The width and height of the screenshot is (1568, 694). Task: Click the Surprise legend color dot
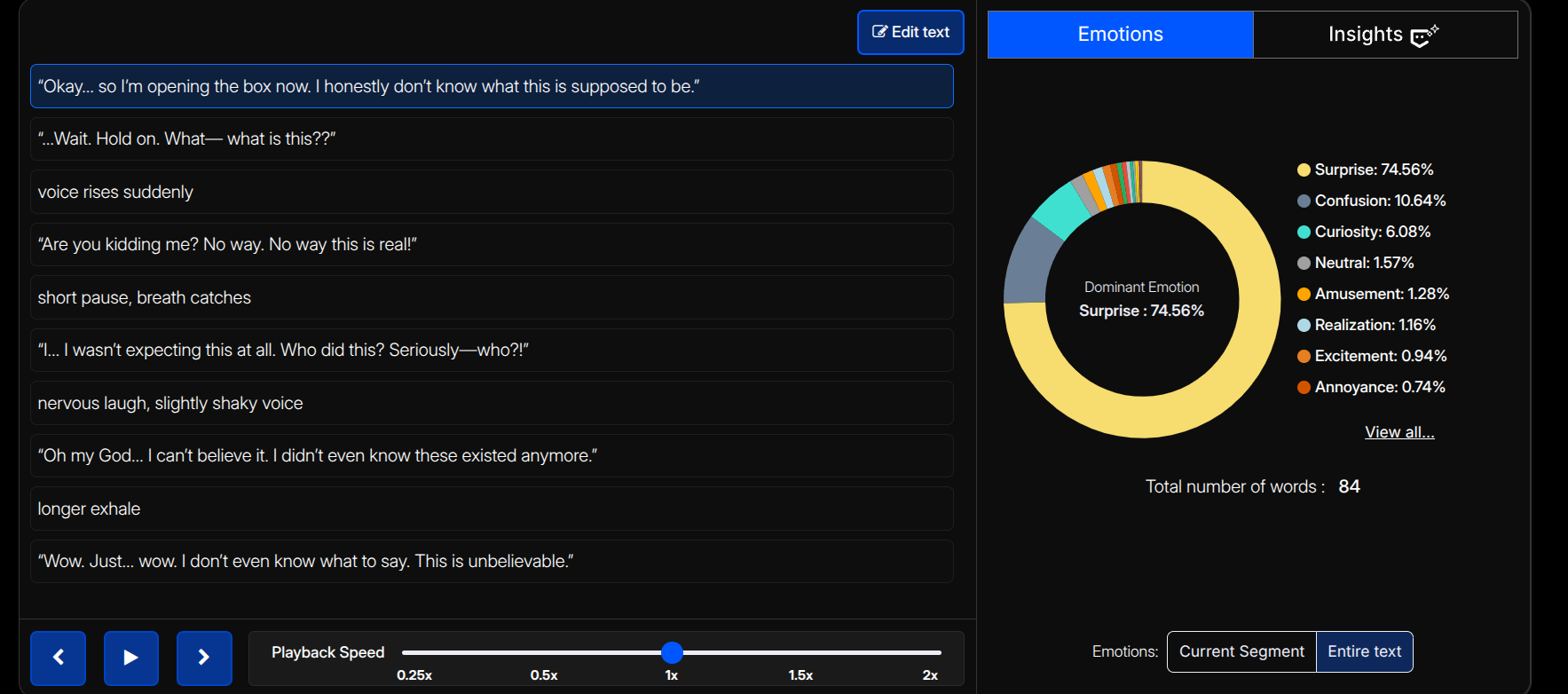1304,170
